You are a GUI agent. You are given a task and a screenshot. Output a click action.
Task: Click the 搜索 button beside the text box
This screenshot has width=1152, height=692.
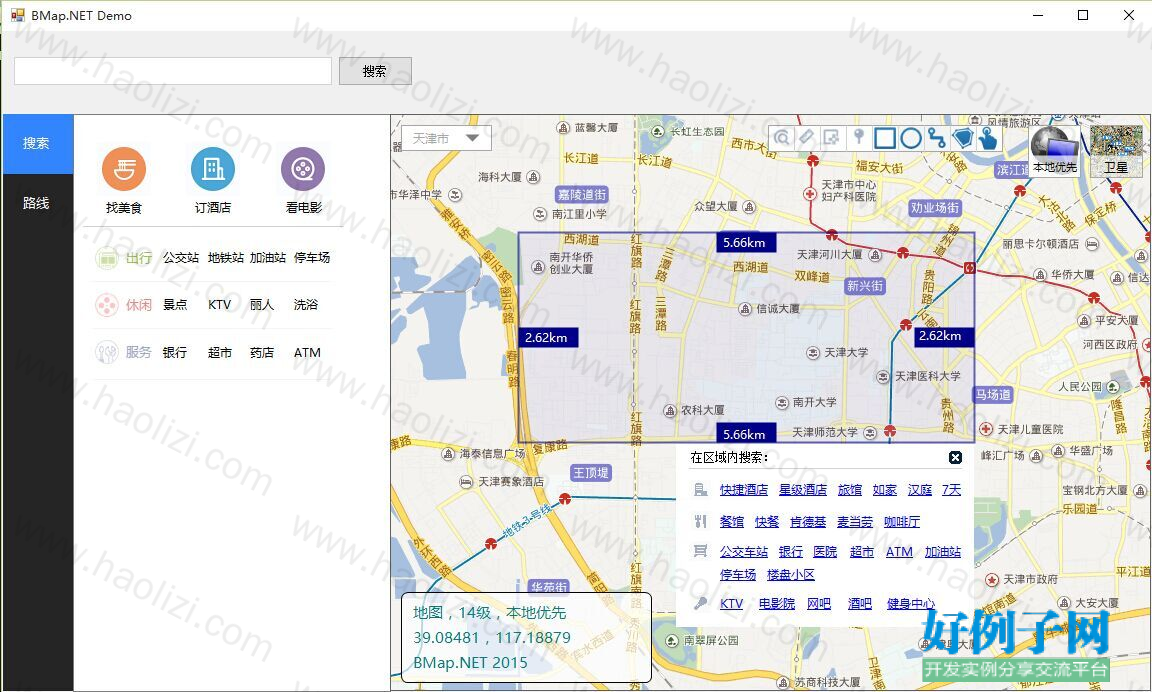(375, 71)
